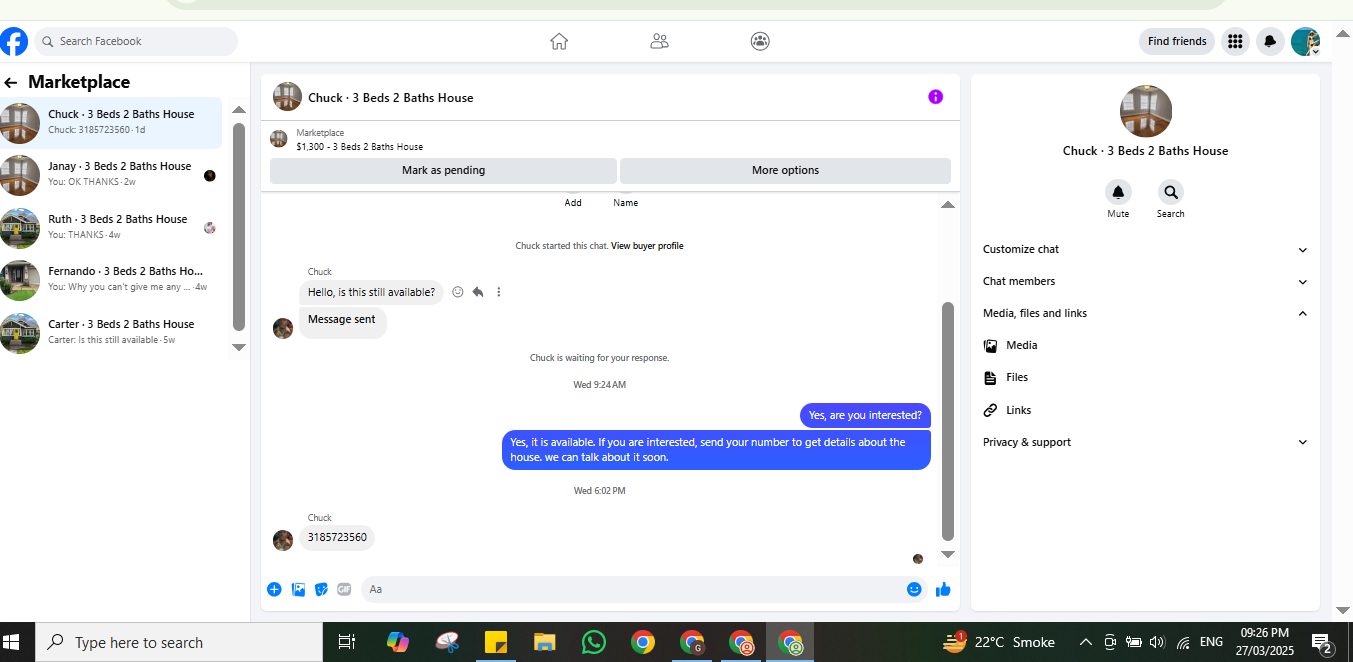Image resolution: width=1353 pixels, height=662 pixels.
Task: Open WhatsApp from the taskbar
Action: 594,642
